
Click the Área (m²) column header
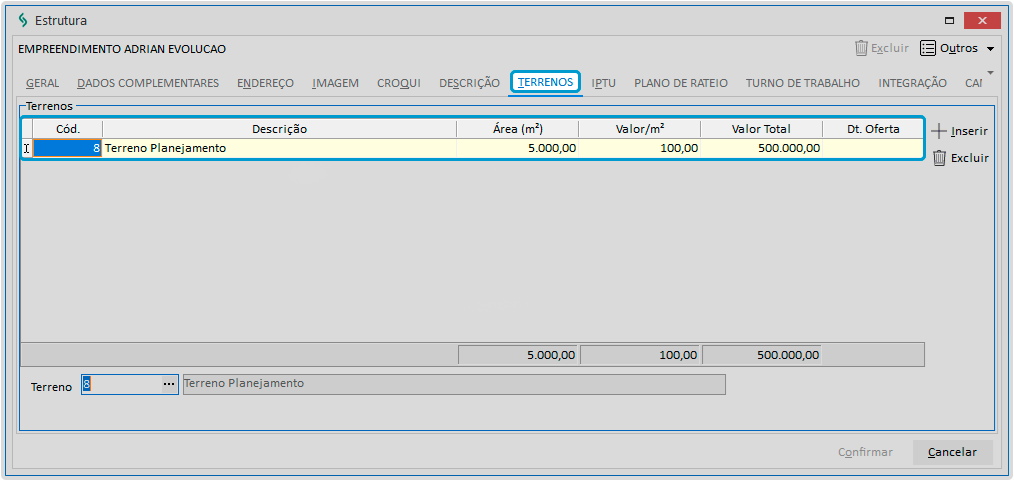(517, 129)
